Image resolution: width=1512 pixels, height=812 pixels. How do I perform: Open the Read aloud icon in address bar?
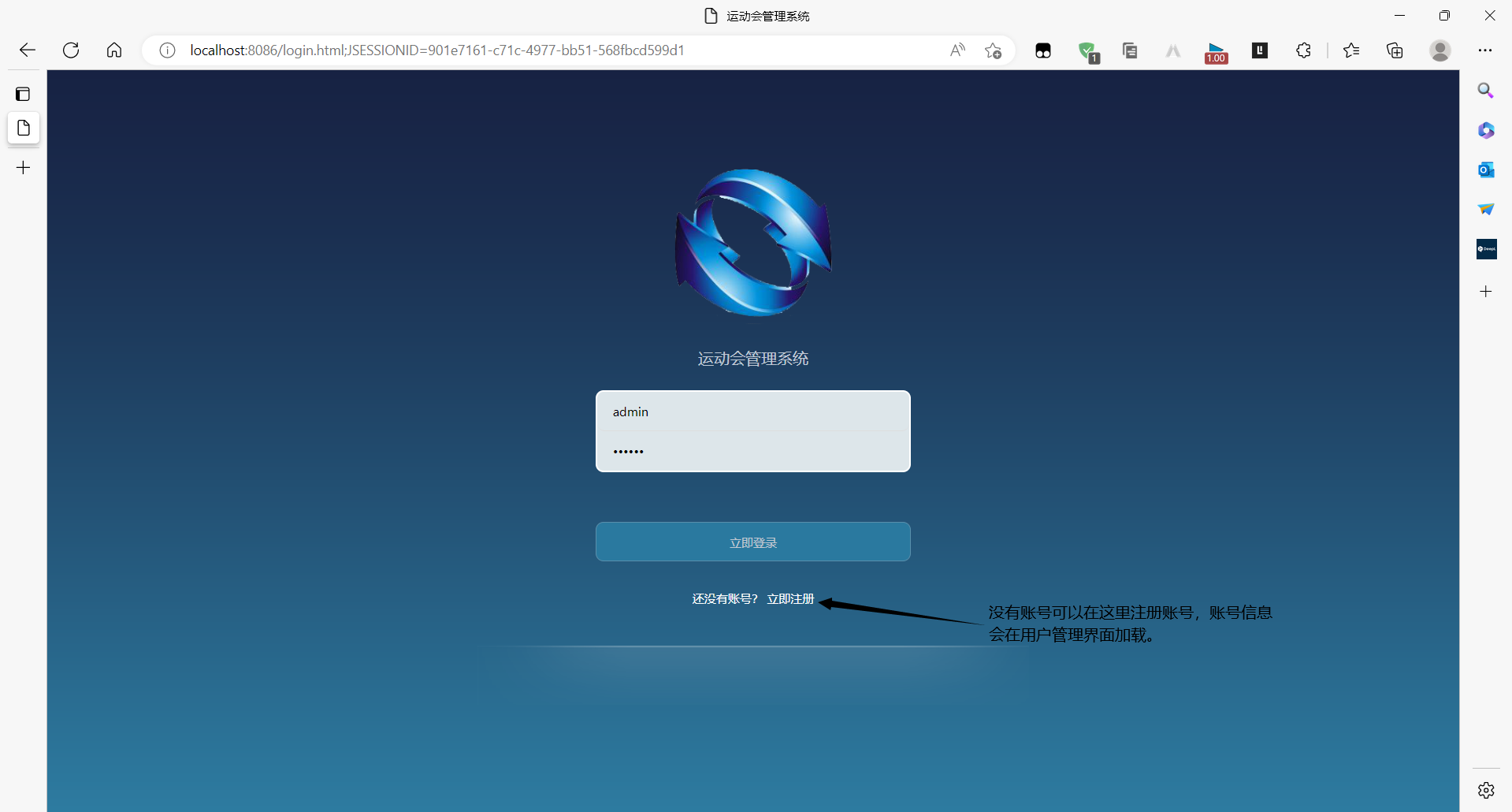point(957,50)
